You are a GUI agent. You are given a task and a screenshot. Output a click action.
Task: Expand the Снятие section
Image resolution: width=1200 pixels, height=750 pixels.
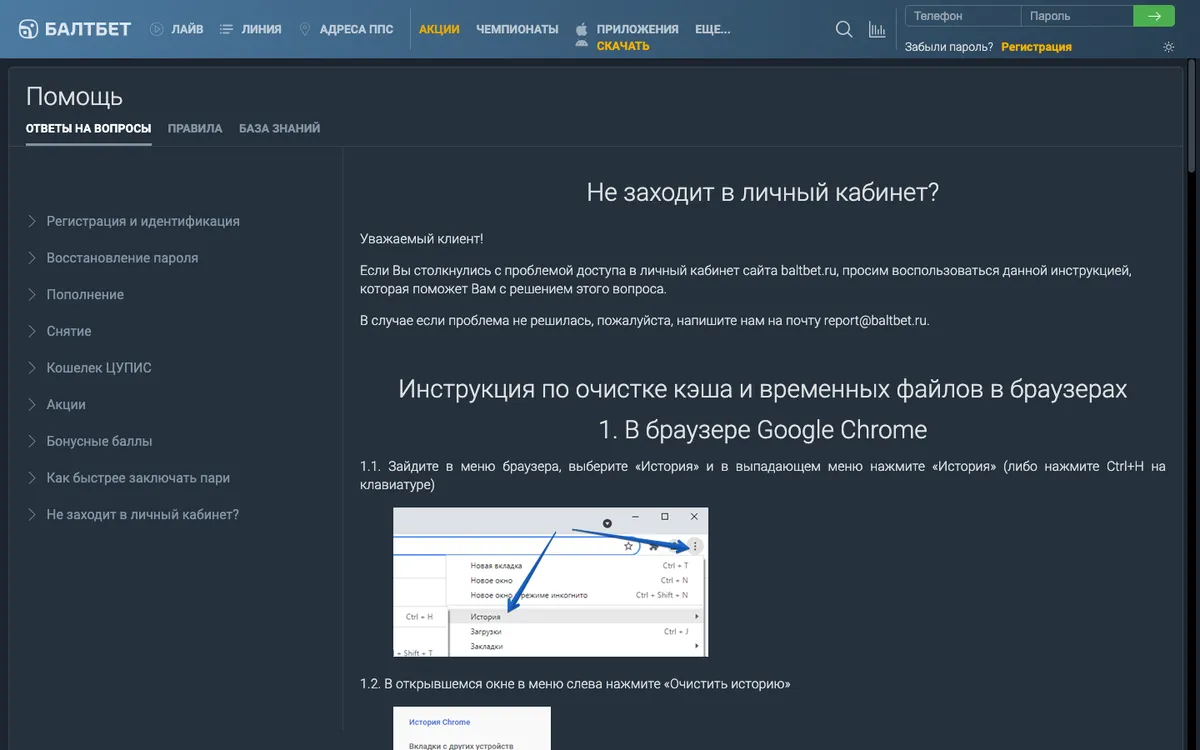pos(69,331)
